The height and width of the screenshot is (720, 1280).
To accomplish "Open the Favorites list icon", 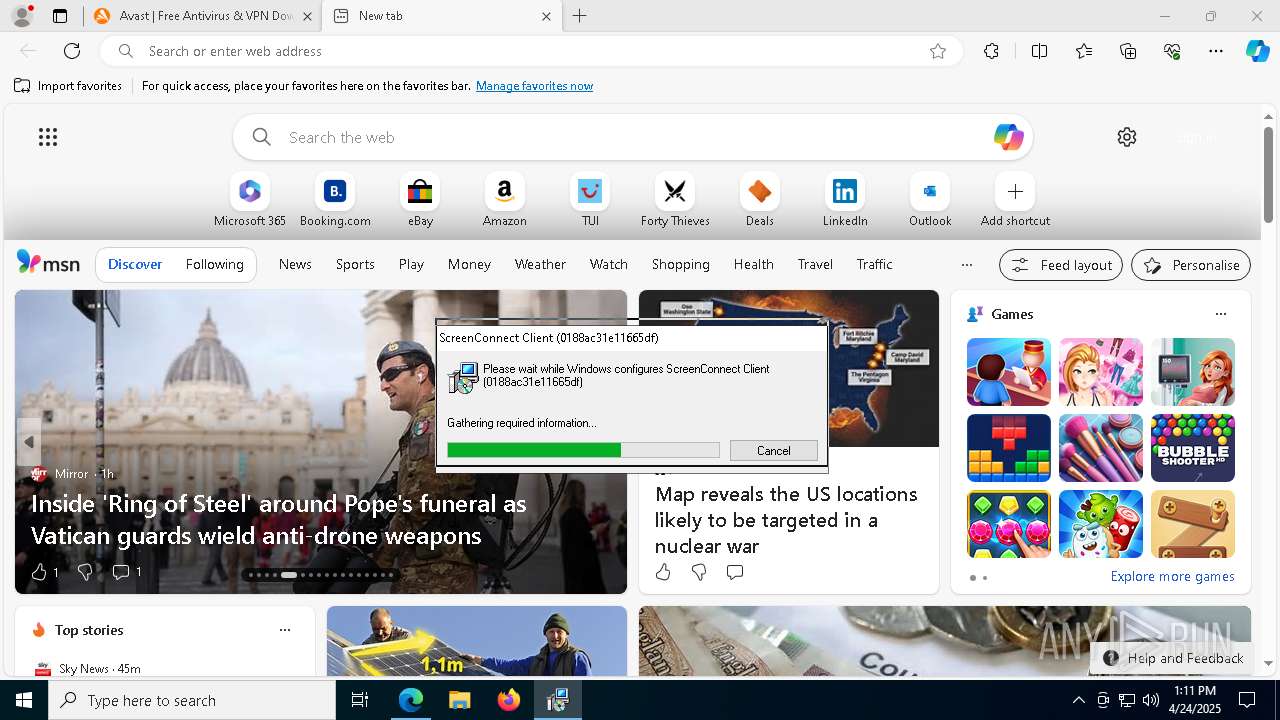I will (x=1084, y=51).
